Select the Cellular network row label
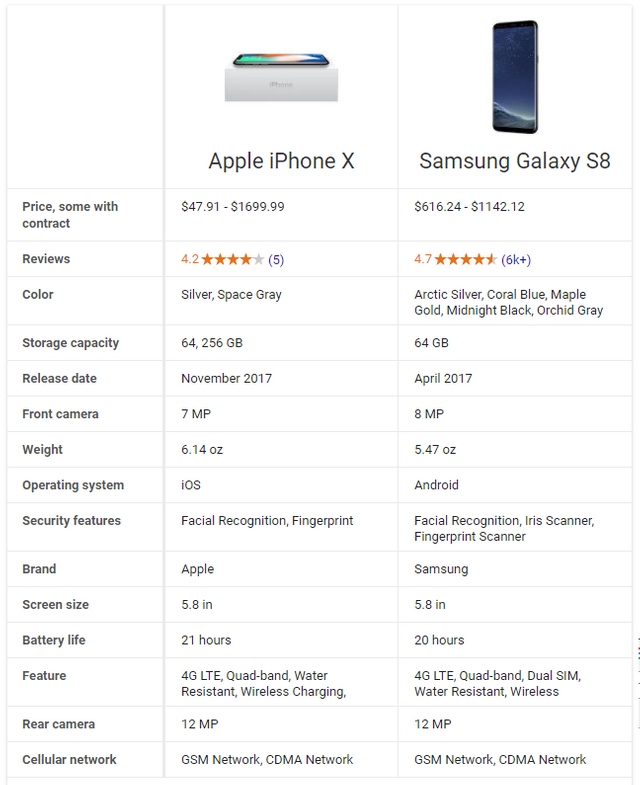The height and width of the screenshot is (785, 640). pyautogui.click(x=69, y=759)
